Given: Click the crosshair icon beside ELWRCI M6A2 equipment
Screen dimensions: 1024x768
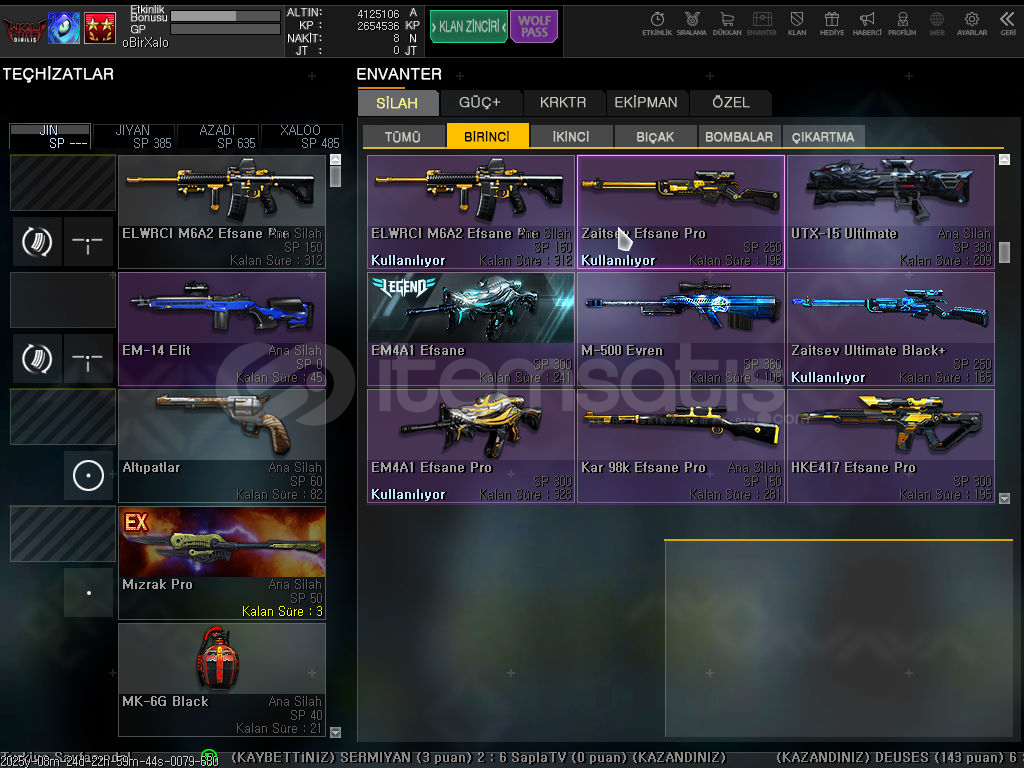Looking at the screenshot, I should (88, 242).
